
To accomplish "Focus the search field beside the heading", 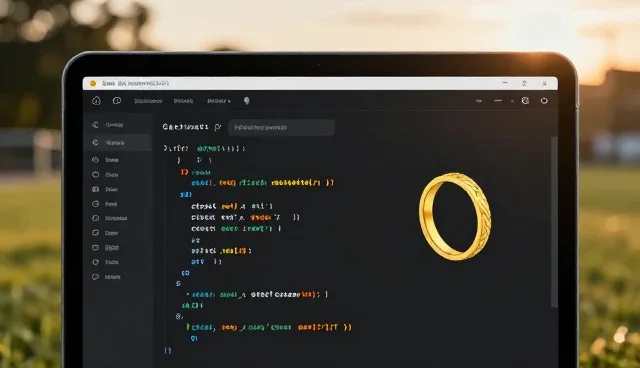I will click(282, 127).
